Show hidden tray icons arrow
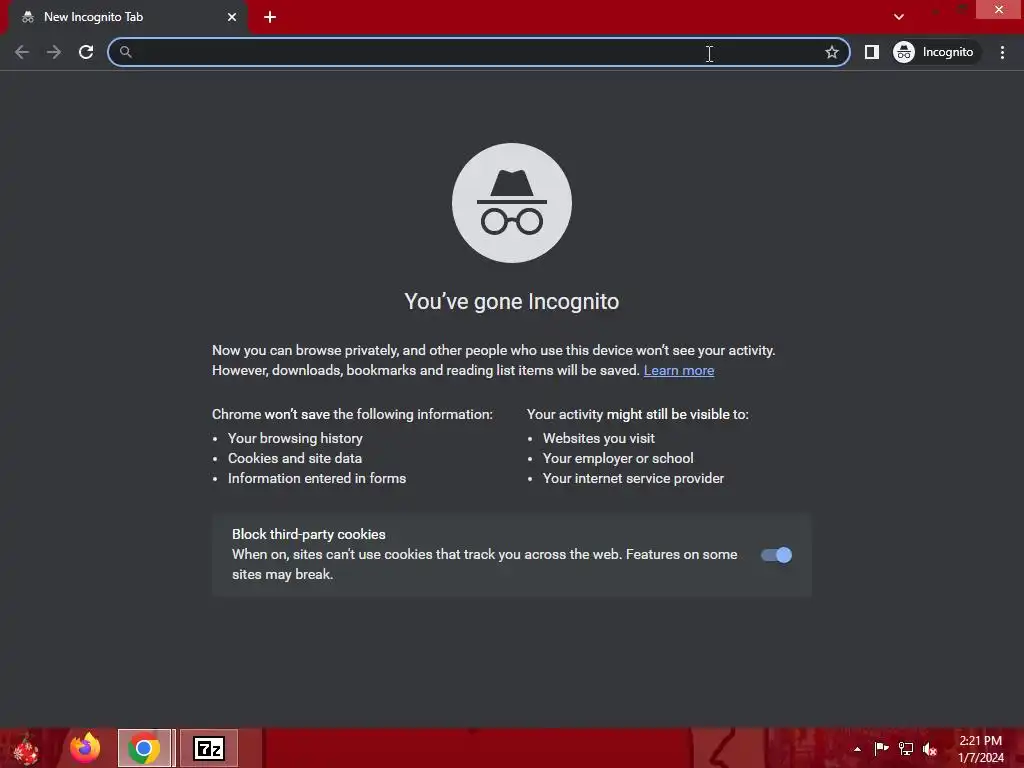The image size is (1024, 768). tap(857, 749)
